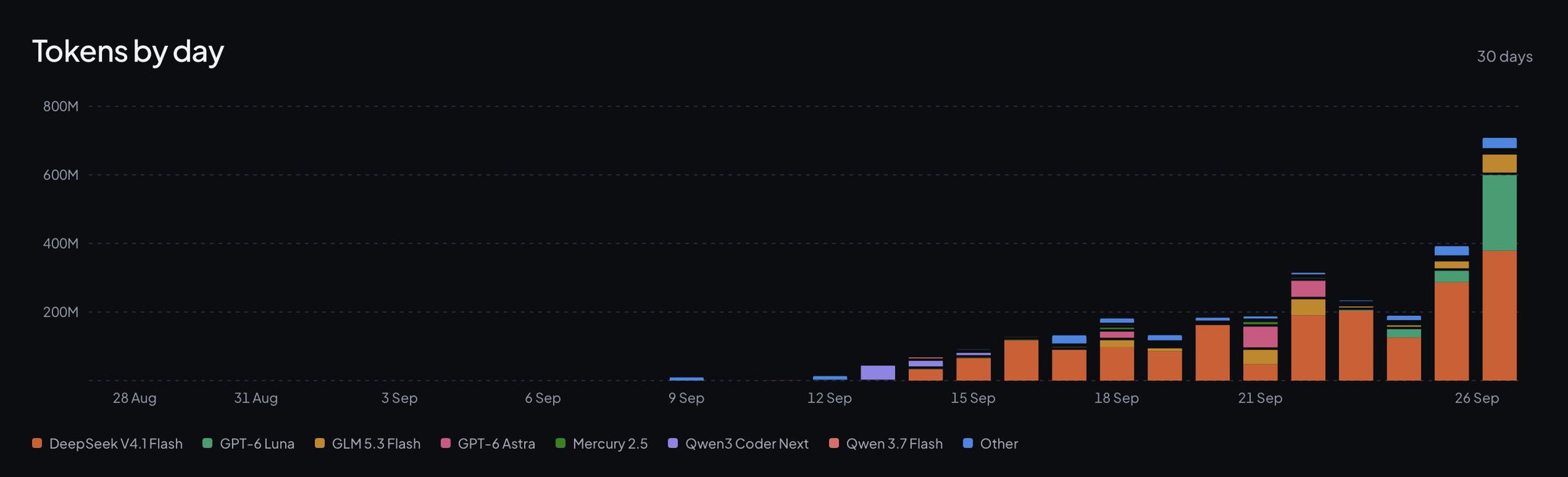Click the 400M y-axis label
Viewport: 1568px width, 477px height.
click(61, 244)
